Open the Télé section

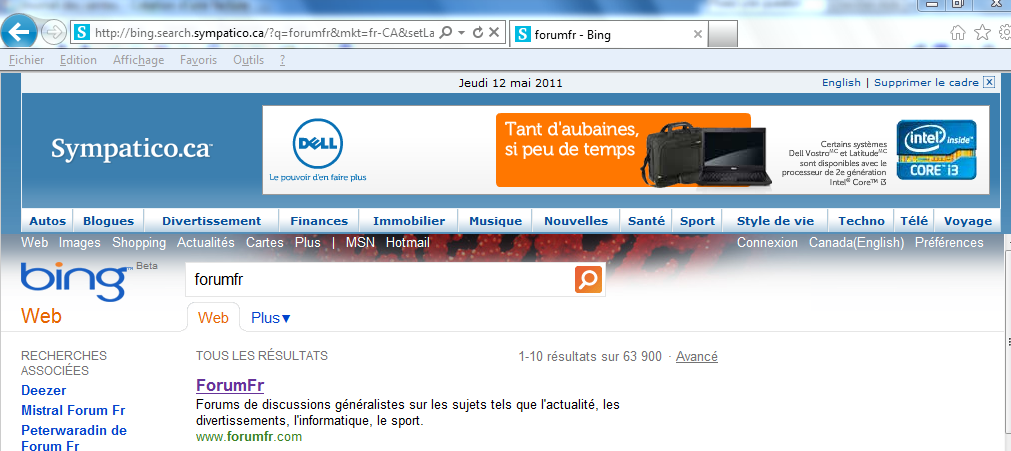[x=914, y=221]
